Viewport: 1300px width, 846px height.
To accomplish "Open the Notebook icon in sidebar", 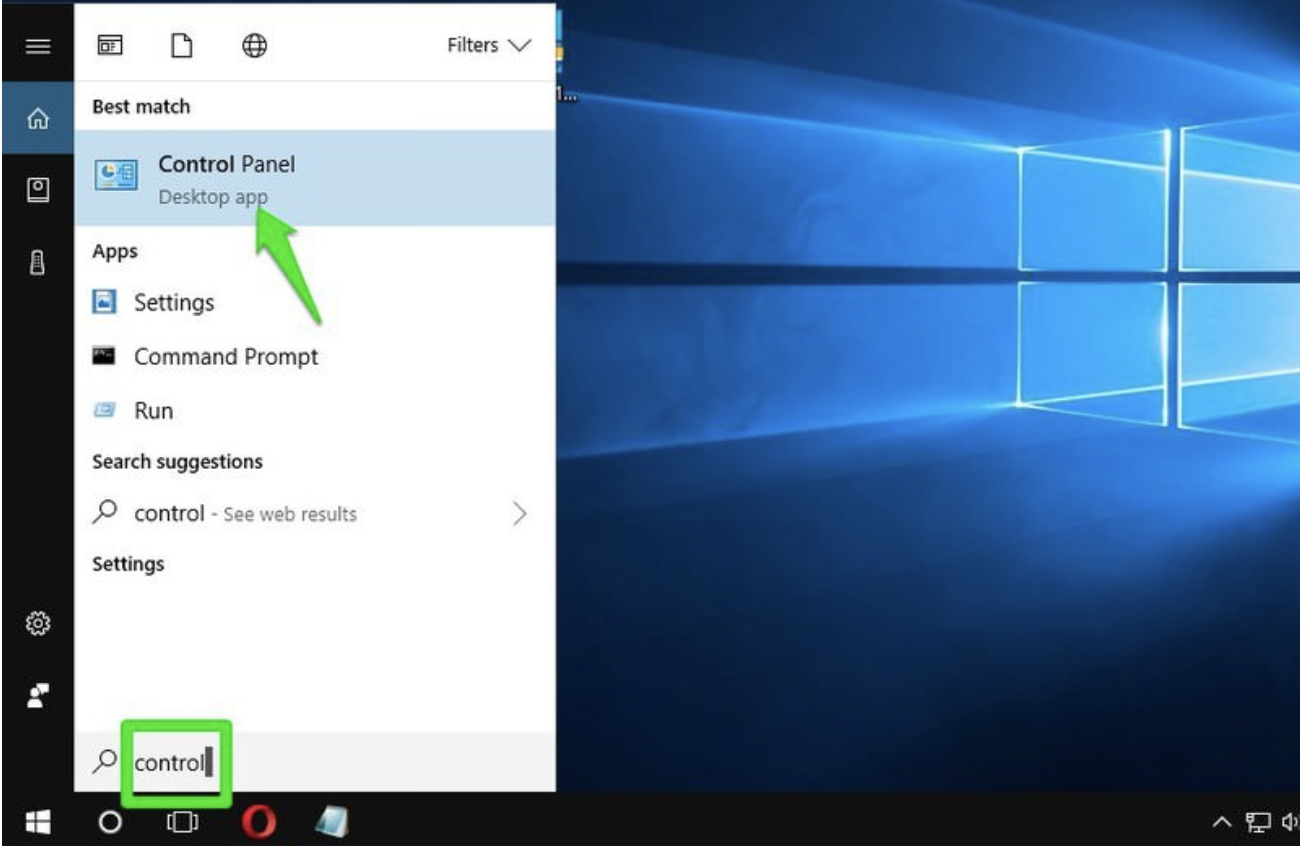I will [x=38, y=190].
